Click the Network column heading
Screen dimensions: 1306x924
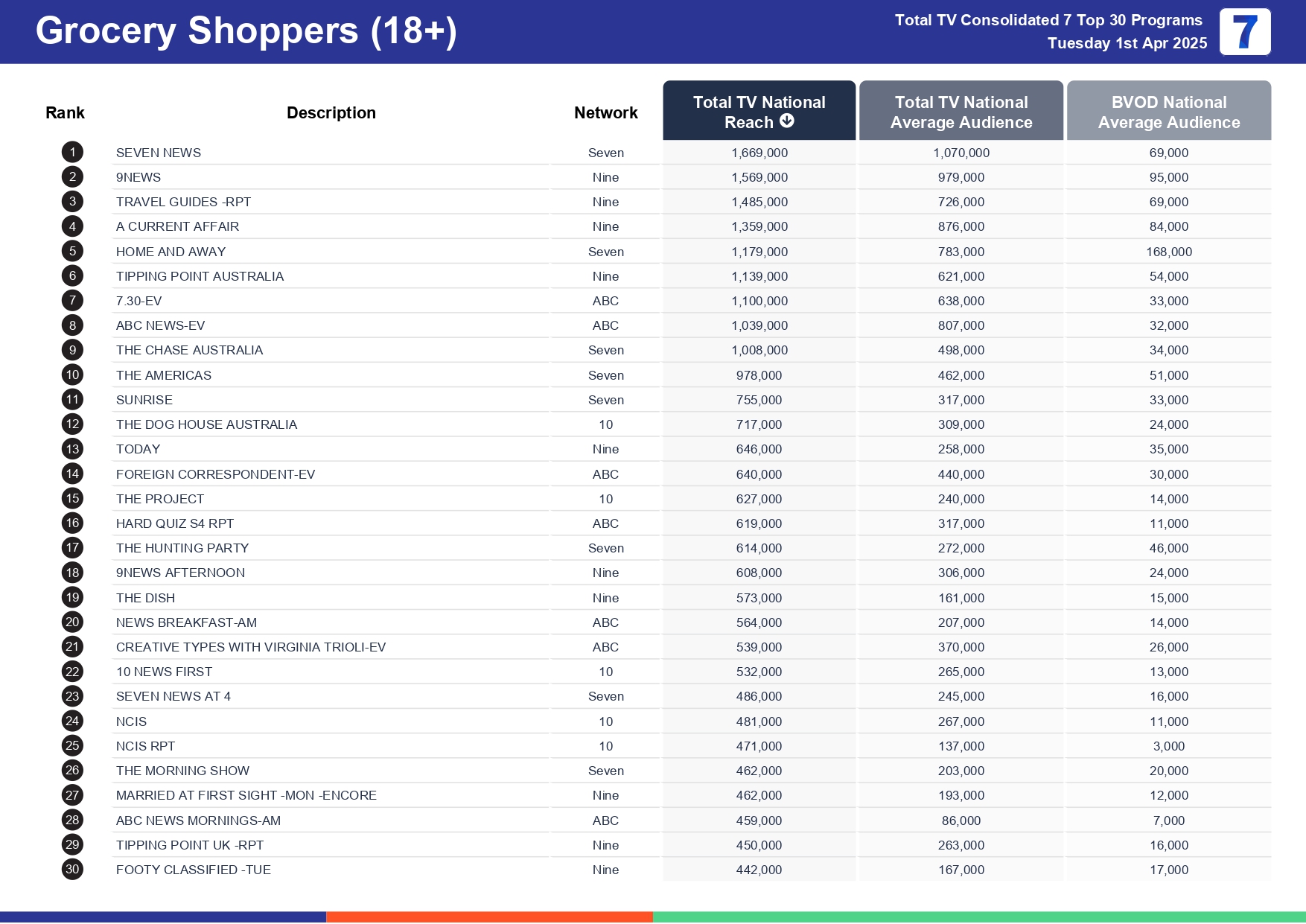coord(605,113)
